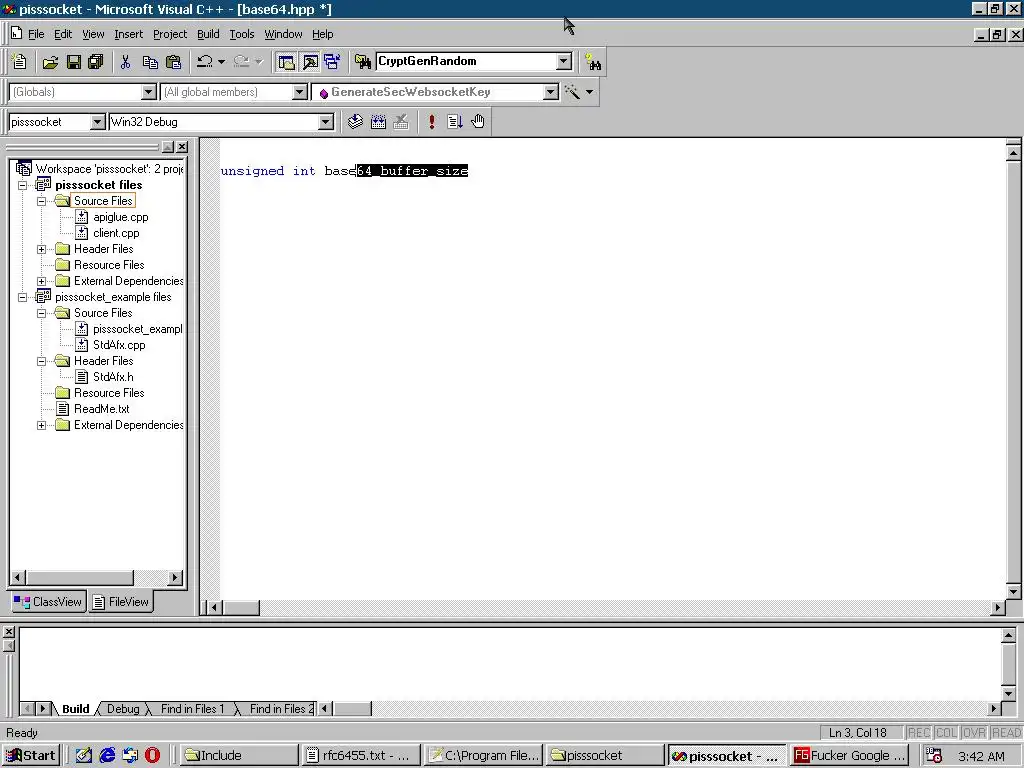Open the GenerateSecWebsocketKey members dropdown

pos(551,92)
